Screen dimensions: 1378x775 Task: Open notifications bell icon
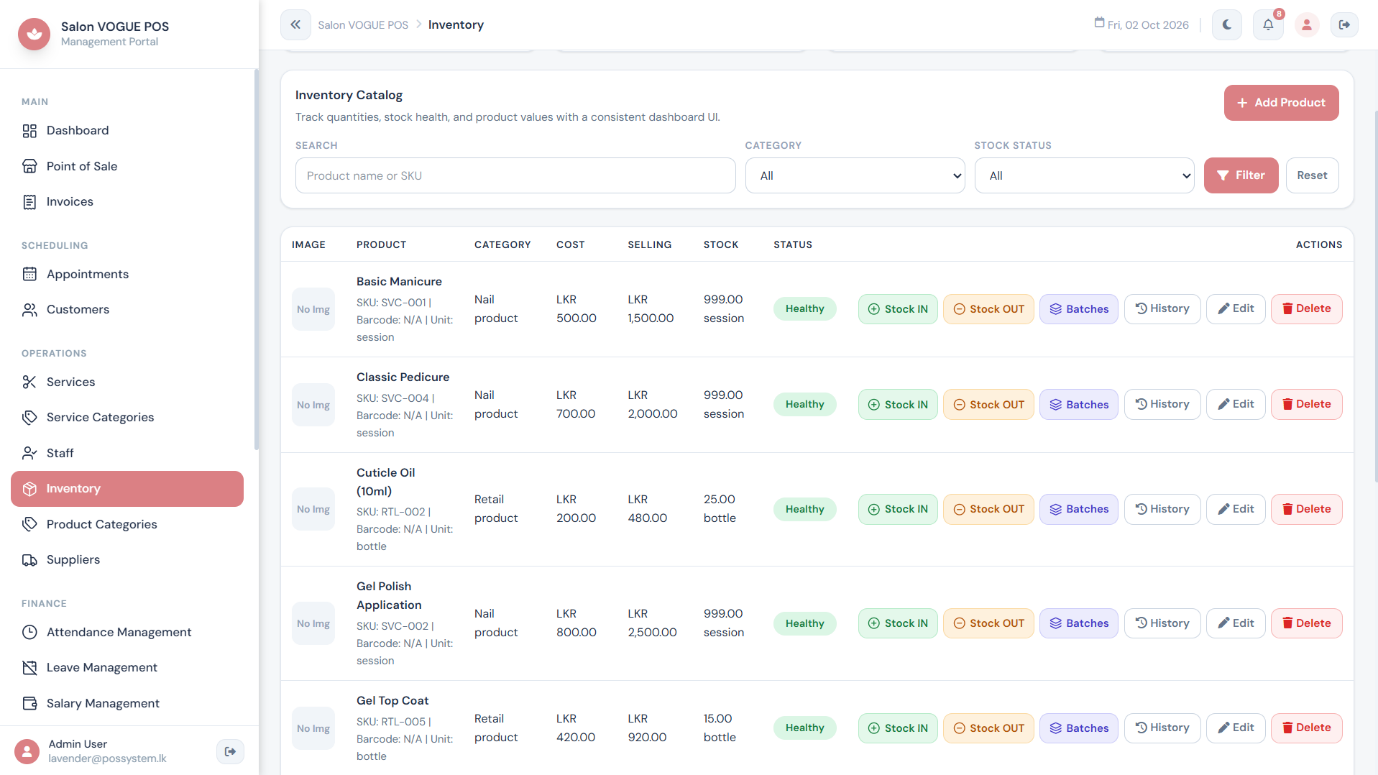click(1268, 25)
